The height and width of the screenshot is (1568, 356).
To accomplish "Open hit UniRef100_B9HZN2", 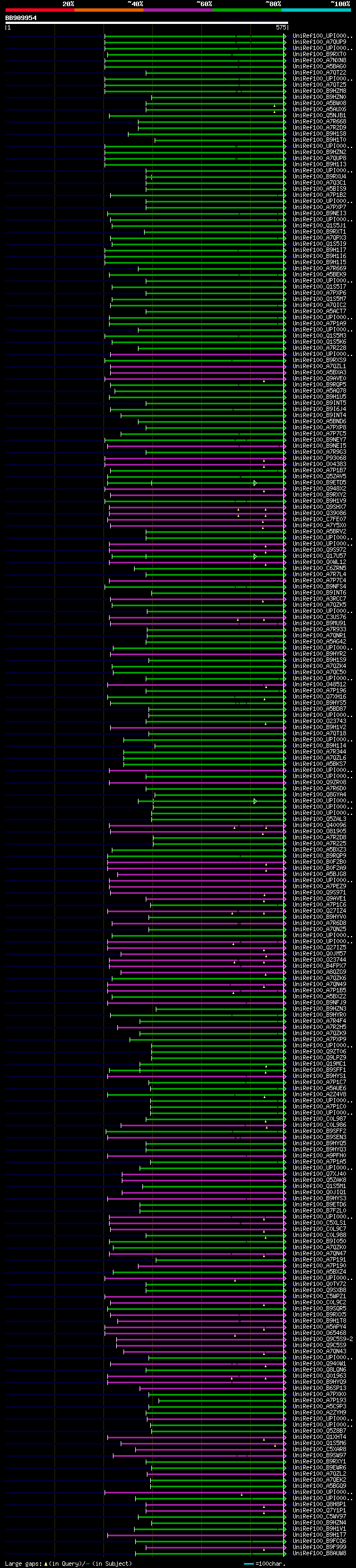I will click(x=319, y=152).
